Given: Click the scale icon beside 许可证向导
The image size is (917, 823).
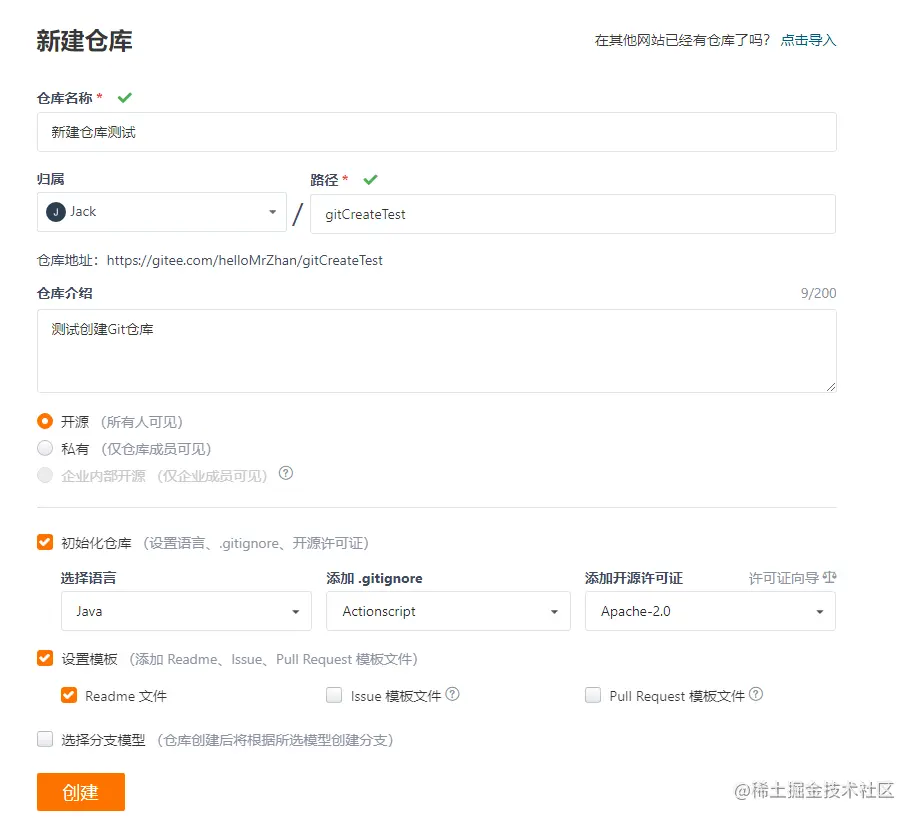Looking at the screenshot, I should pos(829,578).
